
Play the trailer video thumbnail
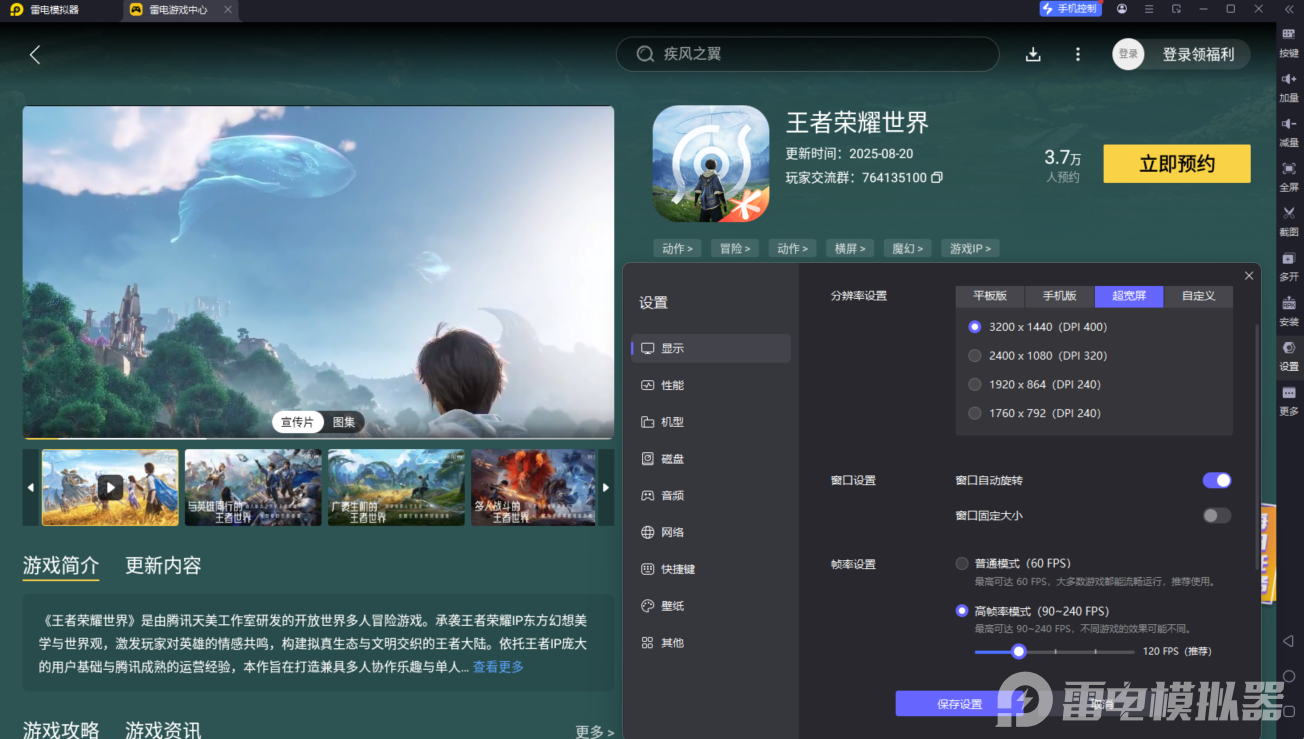pyautogui.click(x=109, y=487)
